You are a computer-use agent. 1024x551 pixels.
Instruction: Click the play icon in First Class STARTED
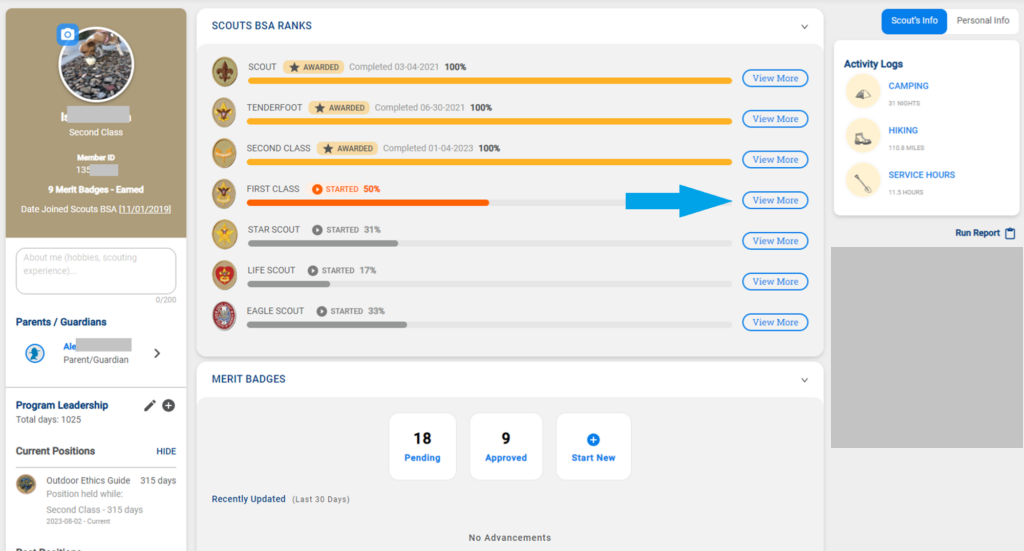coord(317,189)
